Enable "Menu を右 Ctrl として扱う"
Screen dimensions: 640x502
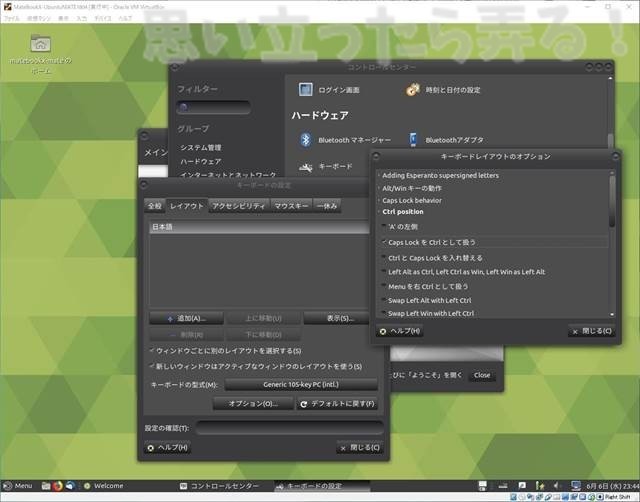point(384,287)
